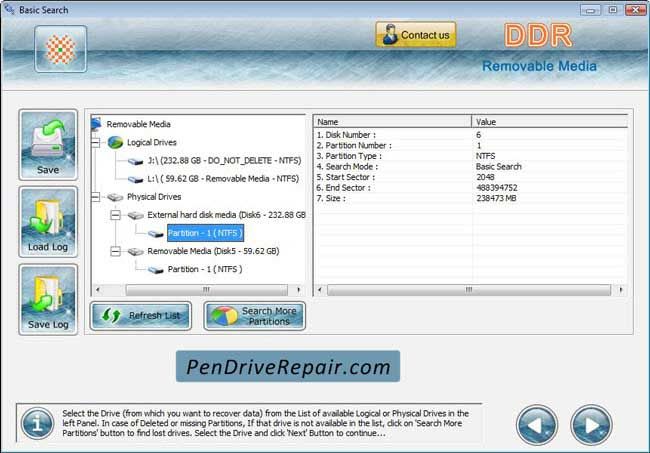Click the Partition Type row
The image size is (650, 453).
(x=471, y=156)
